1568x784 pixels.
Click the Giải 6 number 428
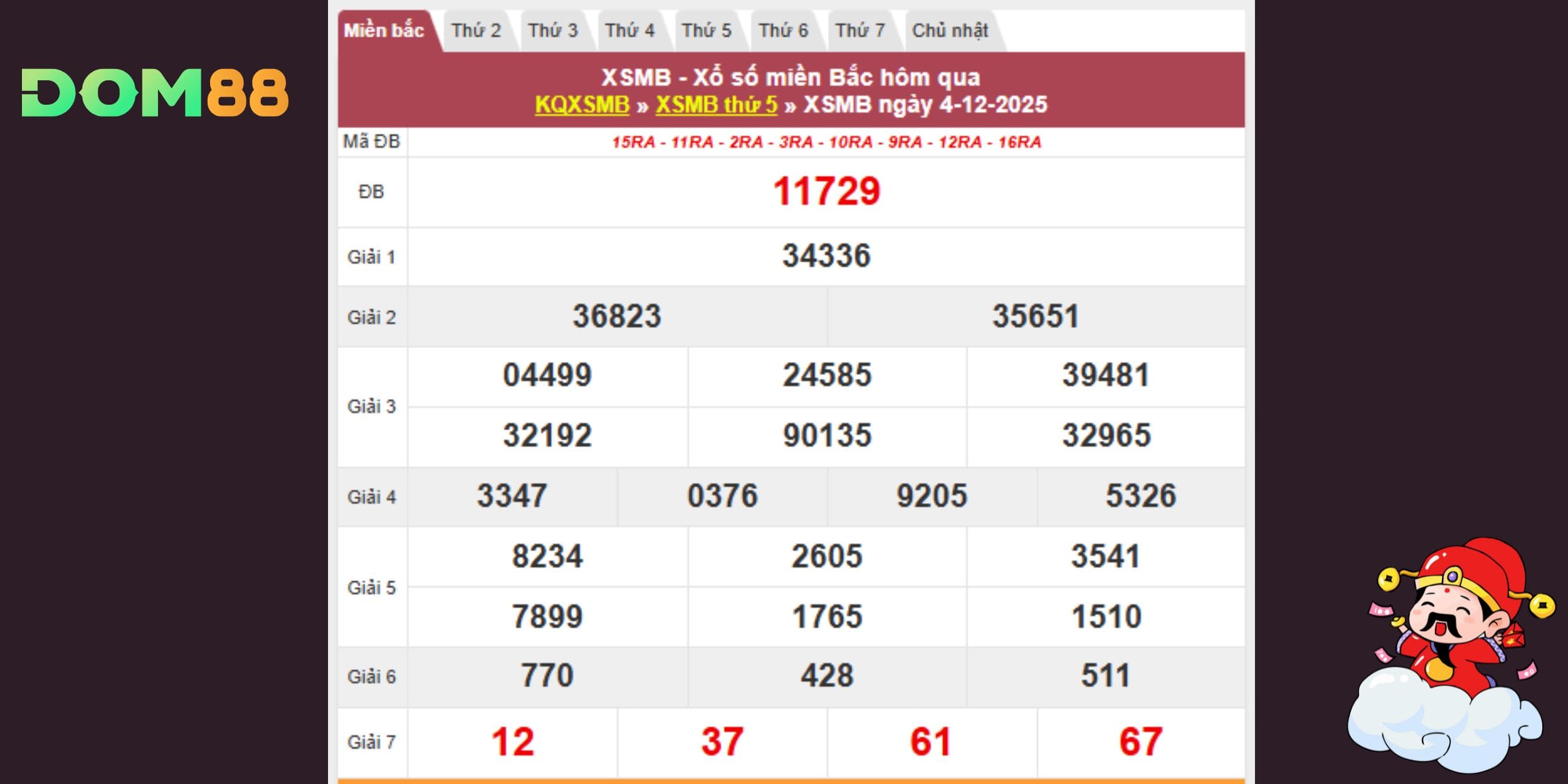[x=826, y=676]
